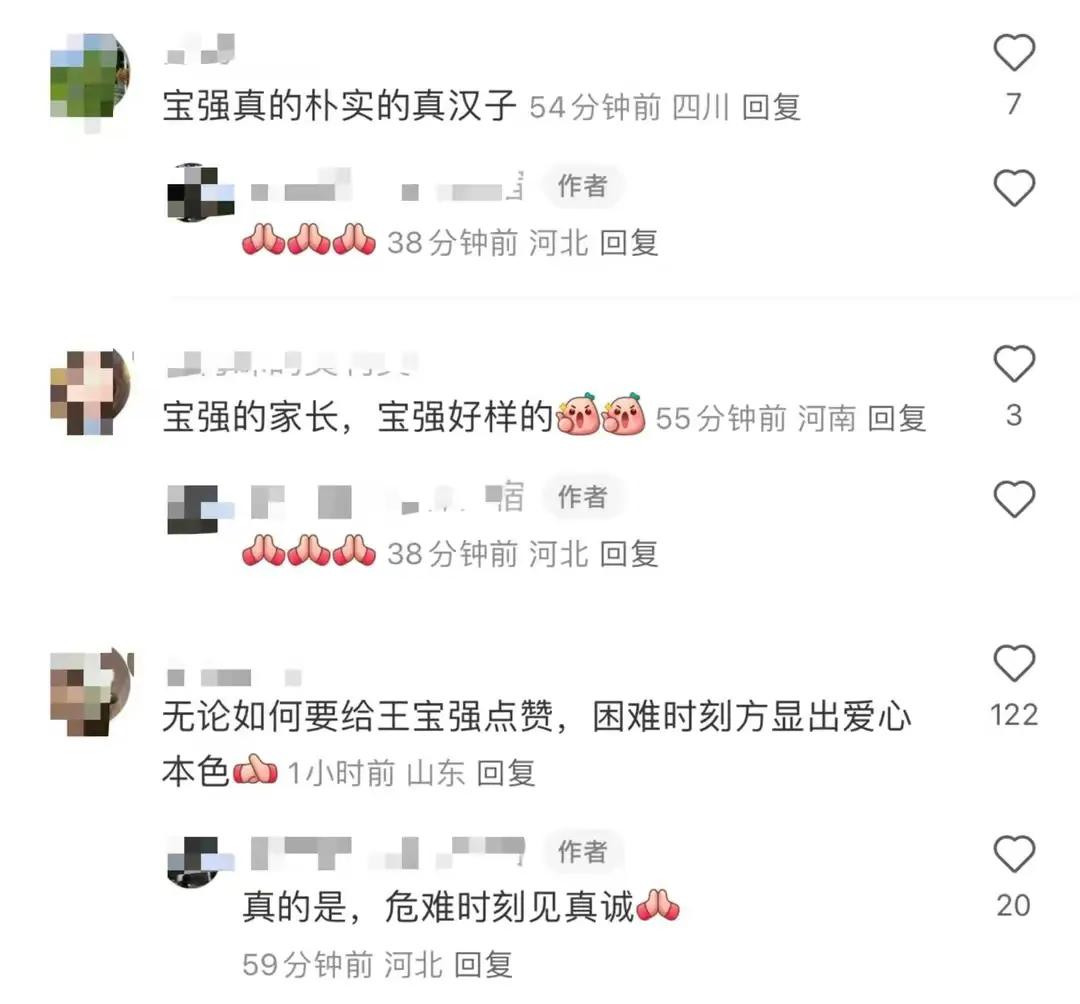Viewport: 1080px width, 1004px height.
Task: Tap the 作者 badge in the last reply
Action: pos(583,852)
